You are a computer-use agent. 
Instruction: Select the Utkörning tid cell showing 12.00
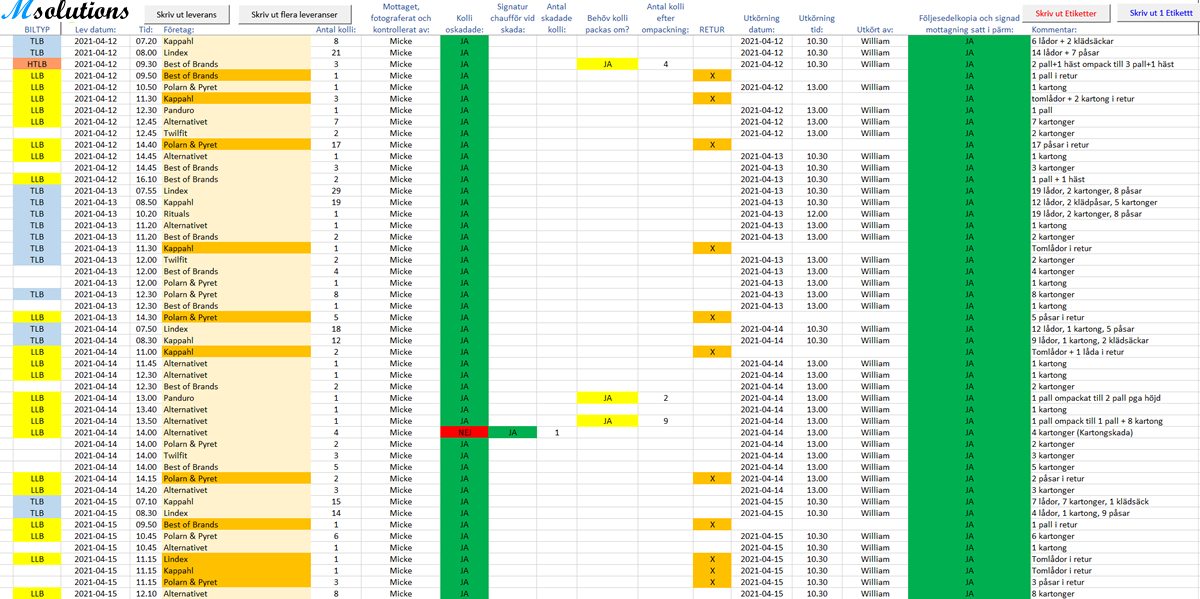(x=816, y=214)
